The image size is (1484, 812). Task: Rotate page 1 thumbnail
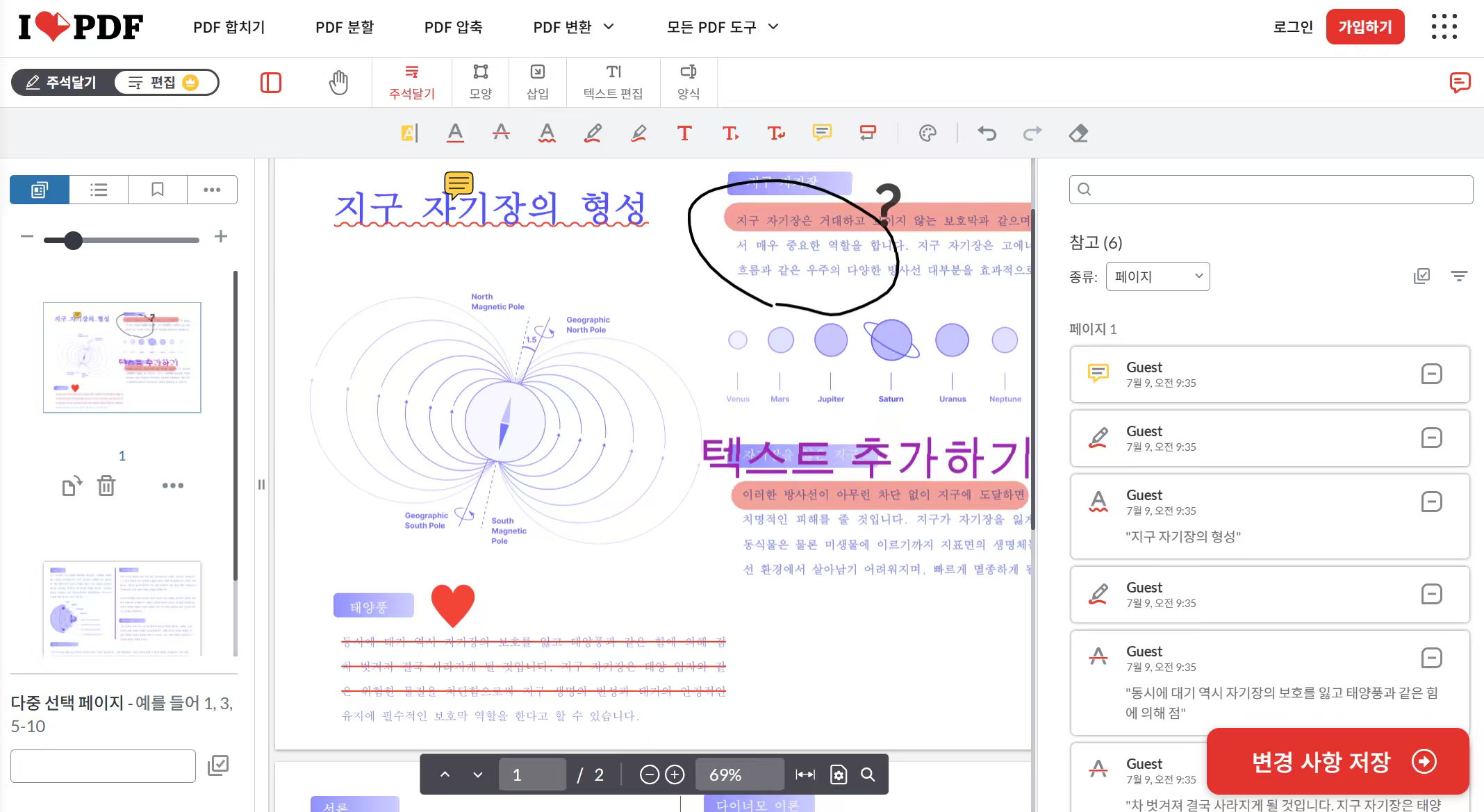tap(72, 486)
